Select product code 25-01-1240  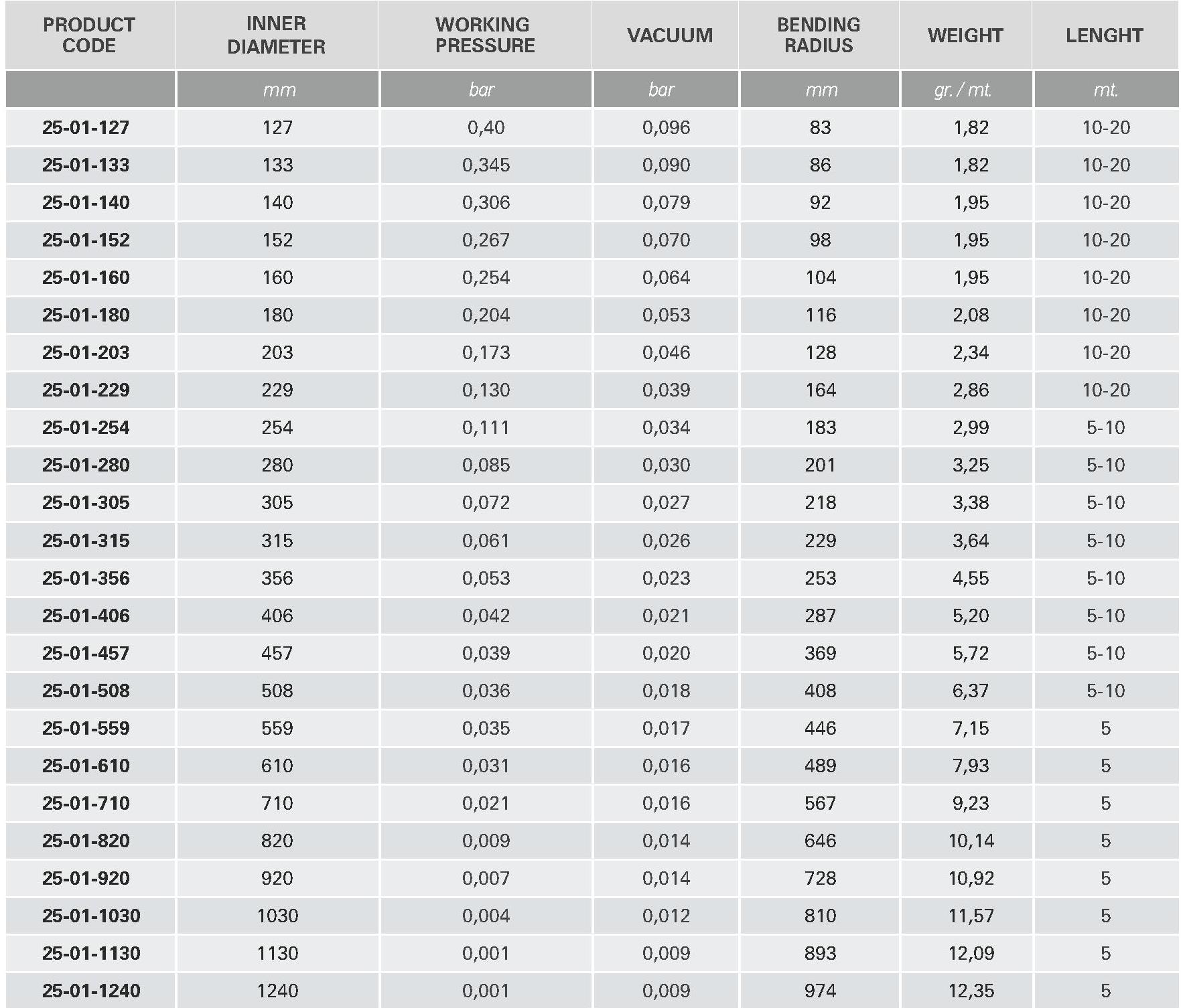91,991
